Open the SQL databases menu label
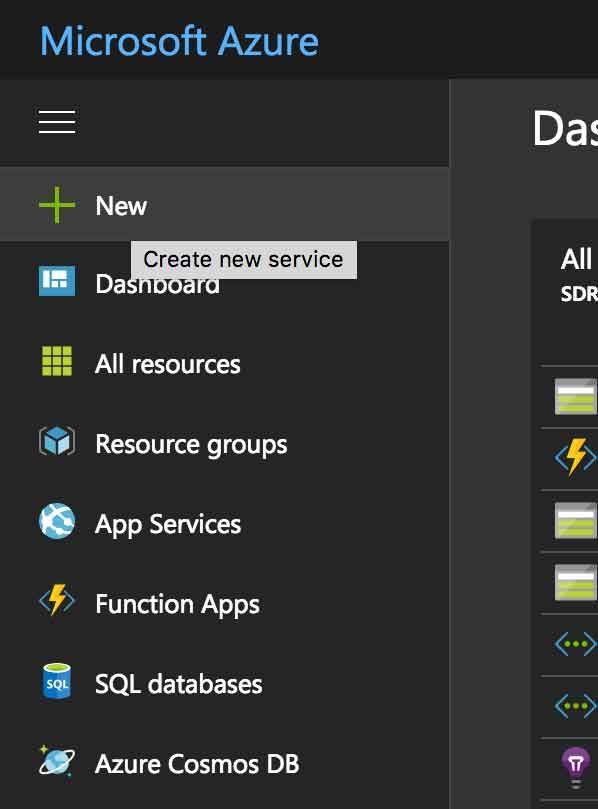Screen dimensions: 598x809 pos(179,684)
